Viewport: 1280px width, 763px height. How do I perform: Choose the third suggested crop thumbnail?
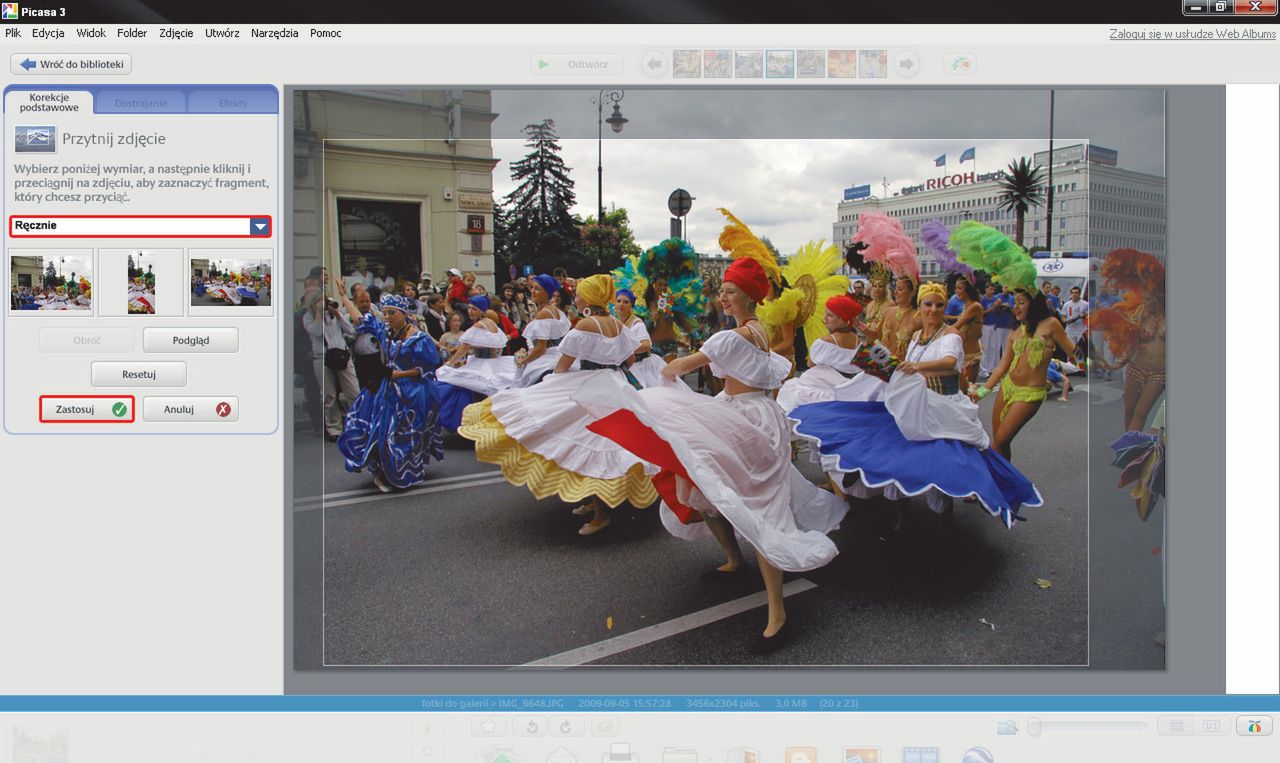(x=231, y=282)
